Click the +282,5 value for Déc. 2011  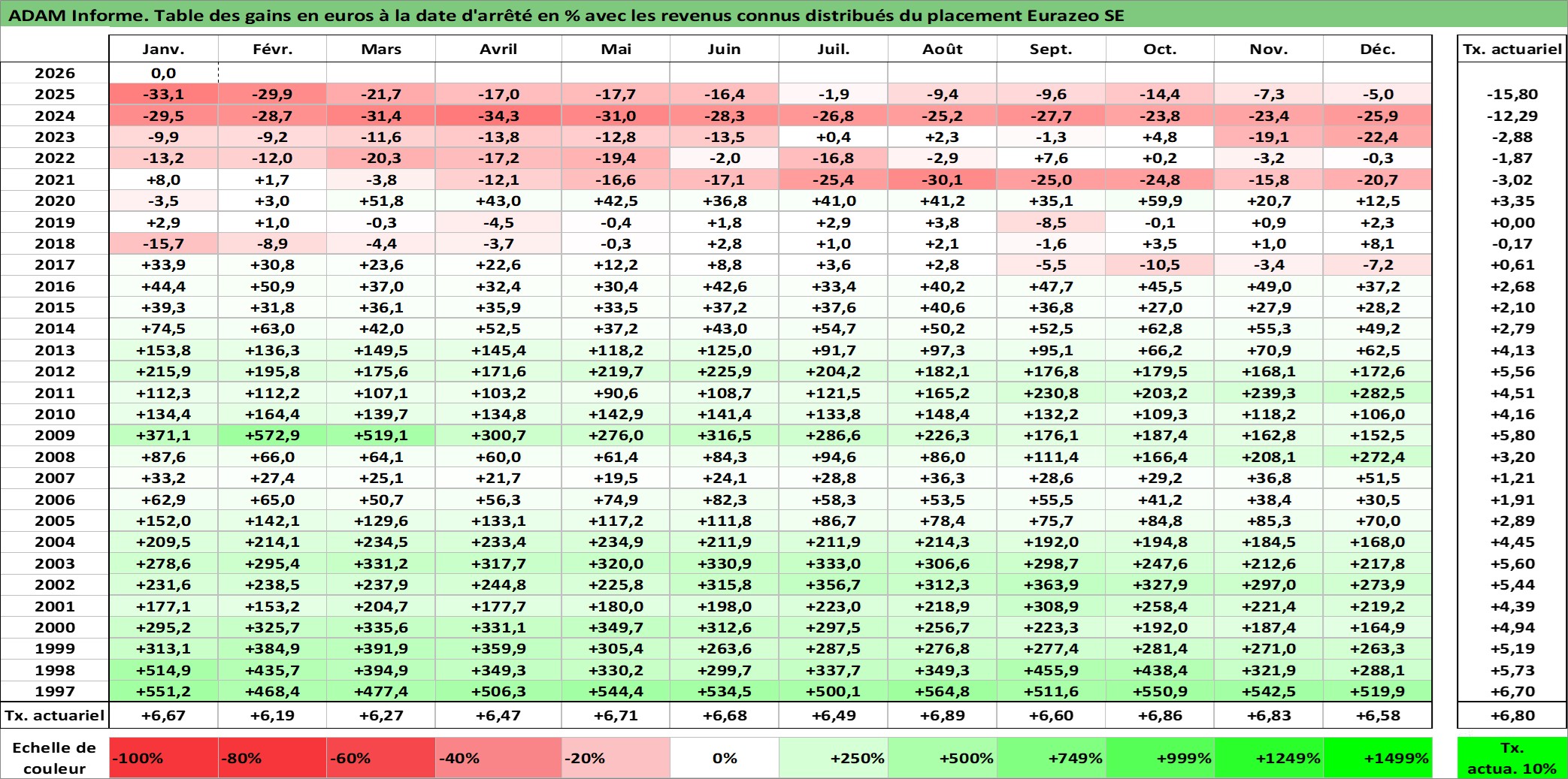pyautogui.click(x=1378, y=393)
